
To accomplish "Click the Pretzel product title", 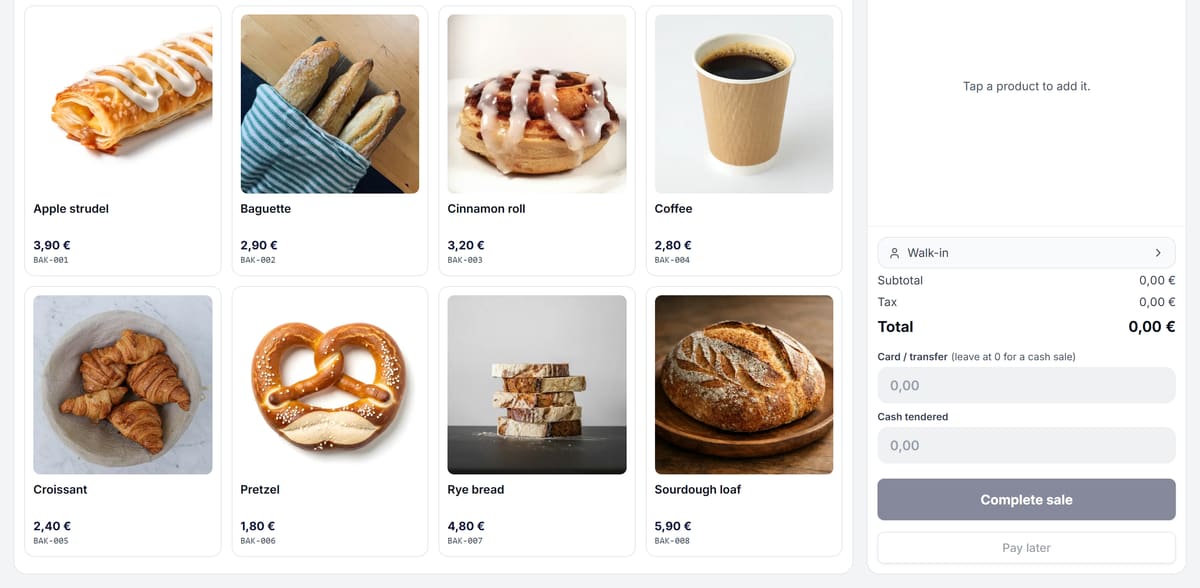I will coord(260,490).
